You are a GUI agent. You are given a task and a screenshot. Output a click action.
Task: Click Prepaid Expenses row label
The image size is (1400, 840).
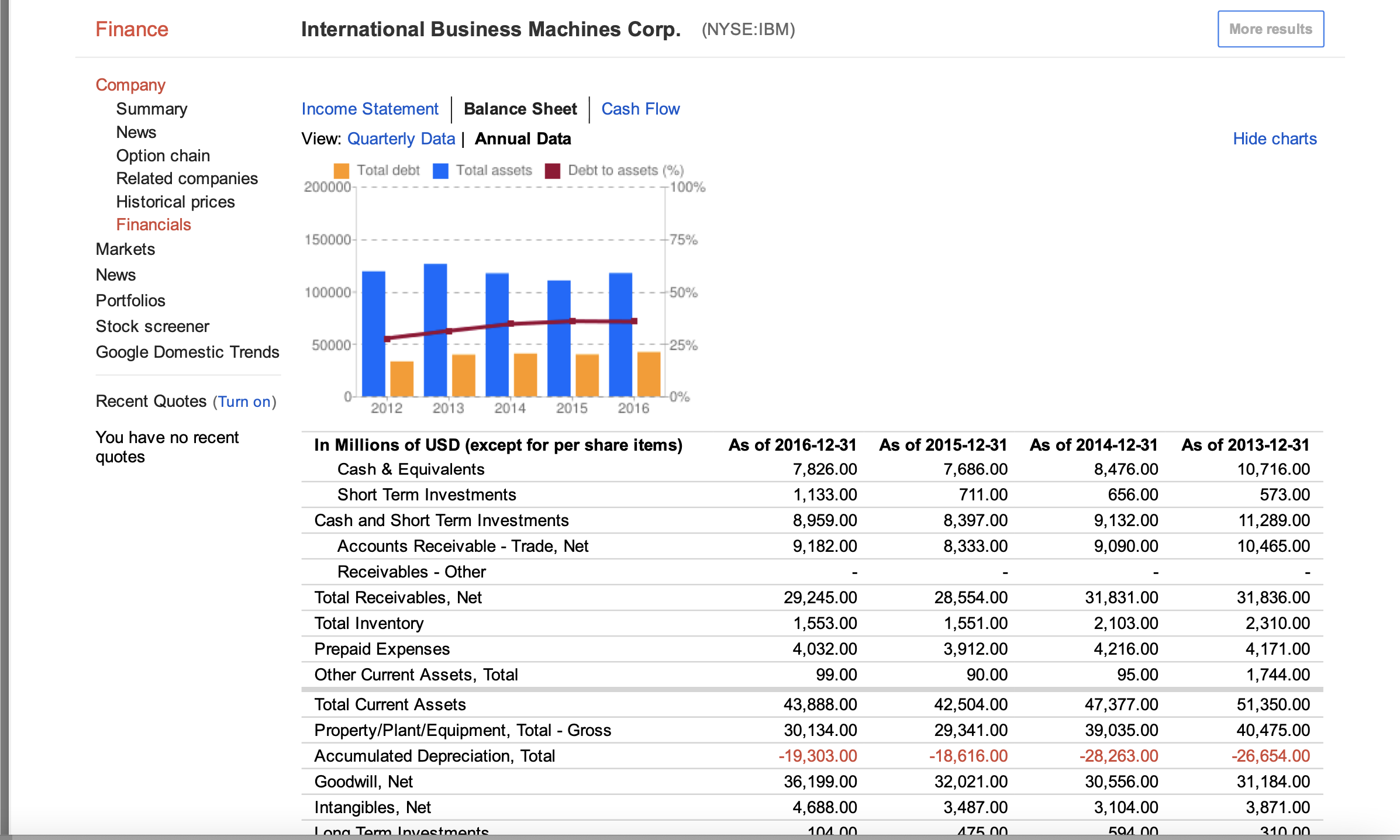coord(382,649)
